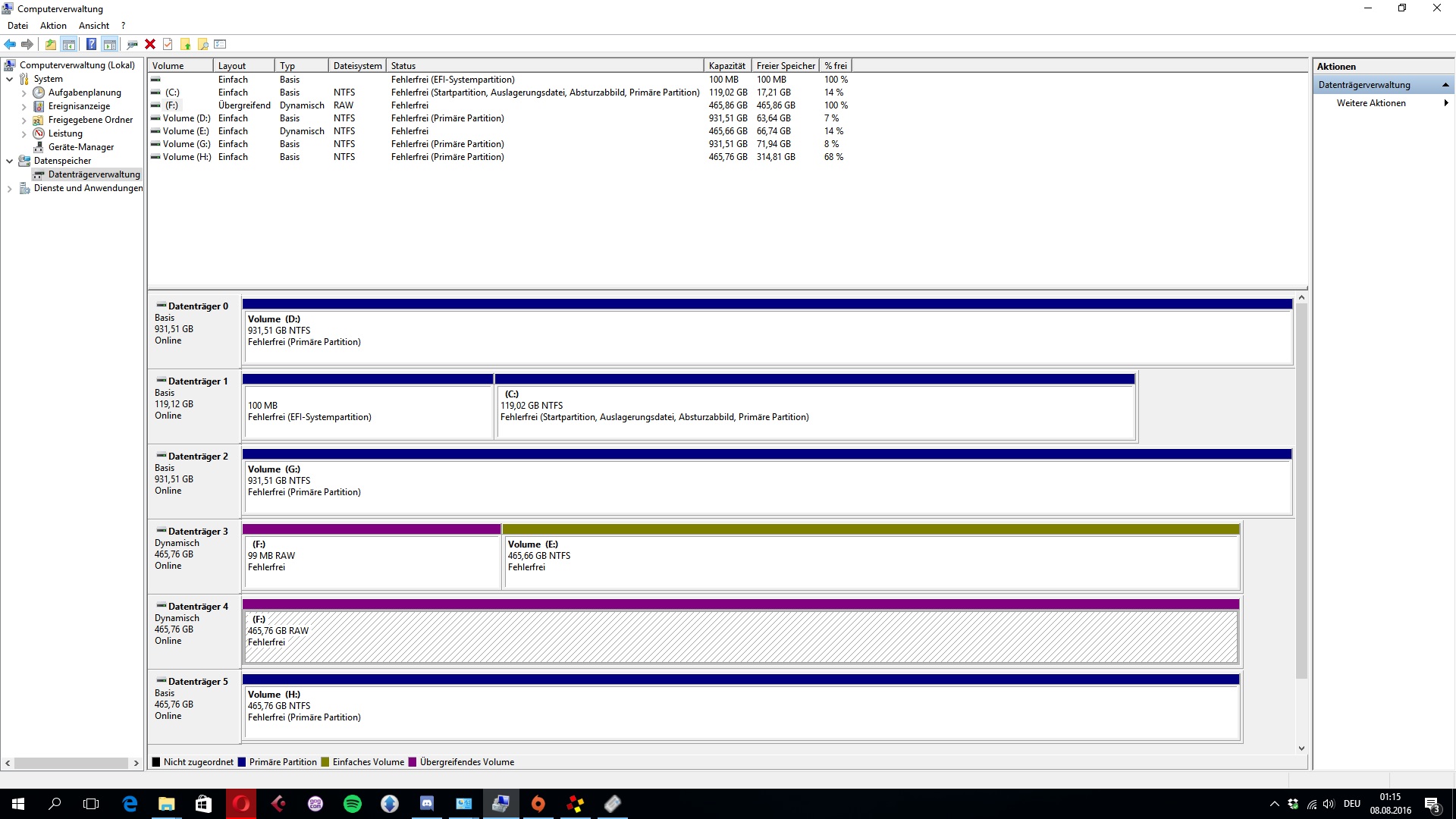Image resolution: width=1456 pixels, height=819 pixels.
Task: Click the blue Back arrow in toolbar
Action: [x=10, y=44]
